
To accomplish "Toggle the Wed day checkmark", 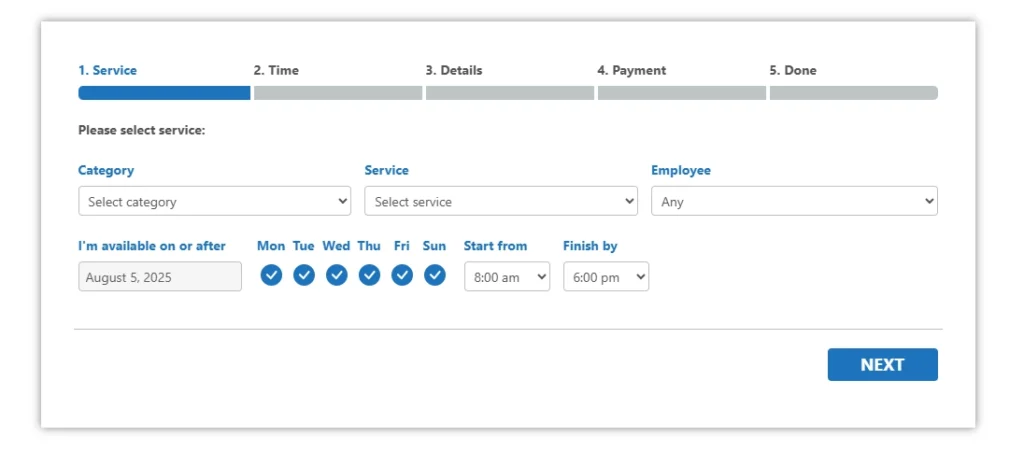I will click(x=336, y=275).
